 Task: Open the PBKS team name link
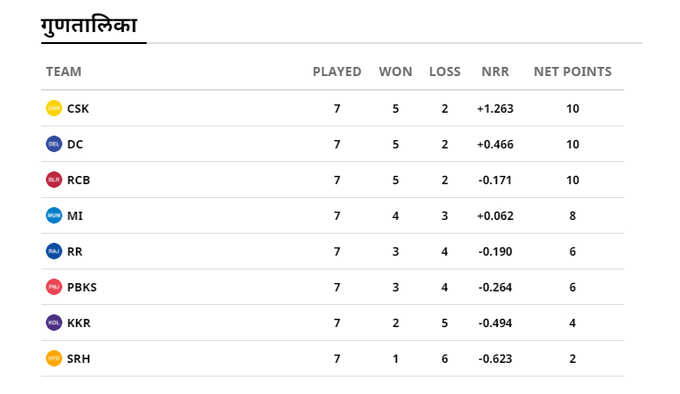(82, 287)
